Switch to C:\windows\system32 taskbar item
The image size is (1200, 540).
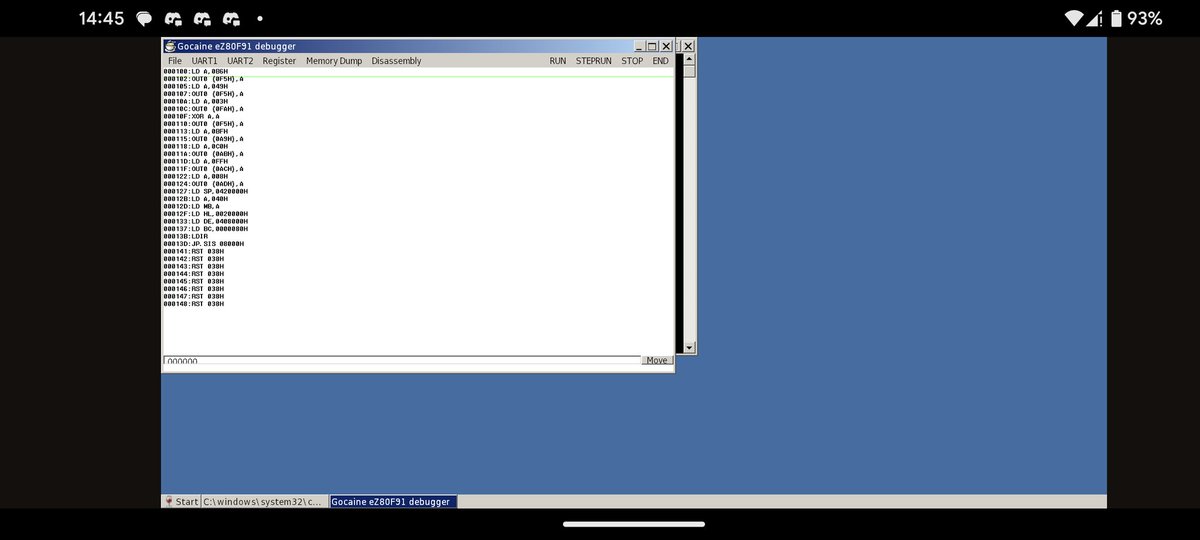264,501
